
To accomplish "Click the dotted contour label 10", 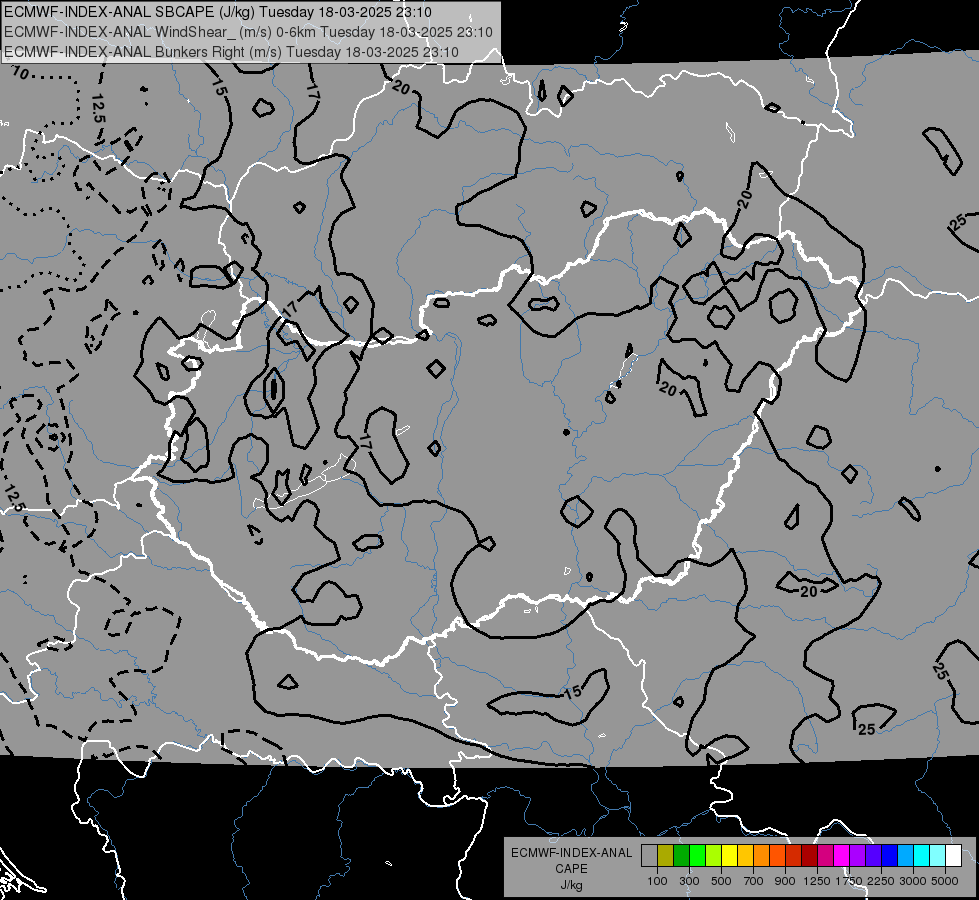I will pos(21,73).
